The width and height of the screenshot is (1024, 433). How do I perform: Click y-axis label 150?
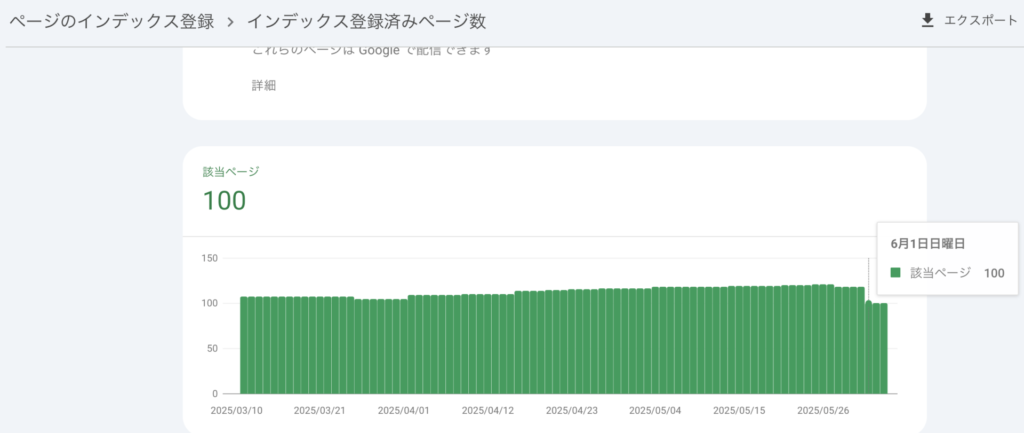click(210, 259)
